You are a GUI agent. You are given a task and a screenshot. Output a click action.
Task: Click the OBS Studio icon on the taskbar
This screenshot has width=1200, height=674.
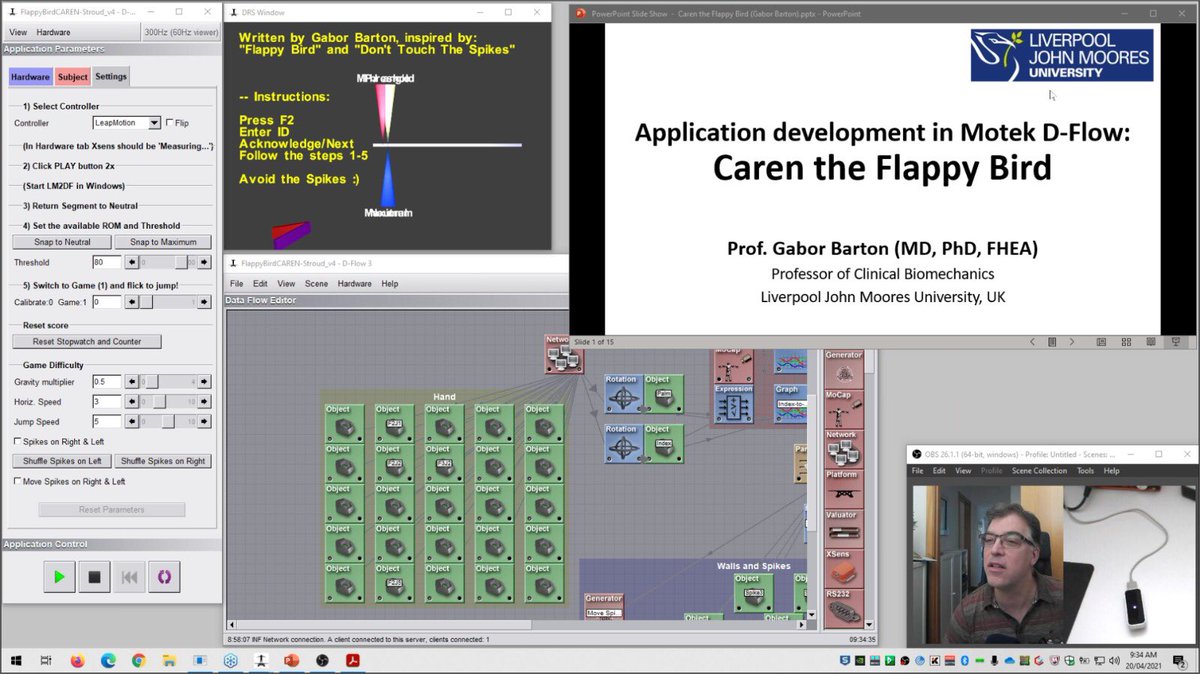[322, 661]
